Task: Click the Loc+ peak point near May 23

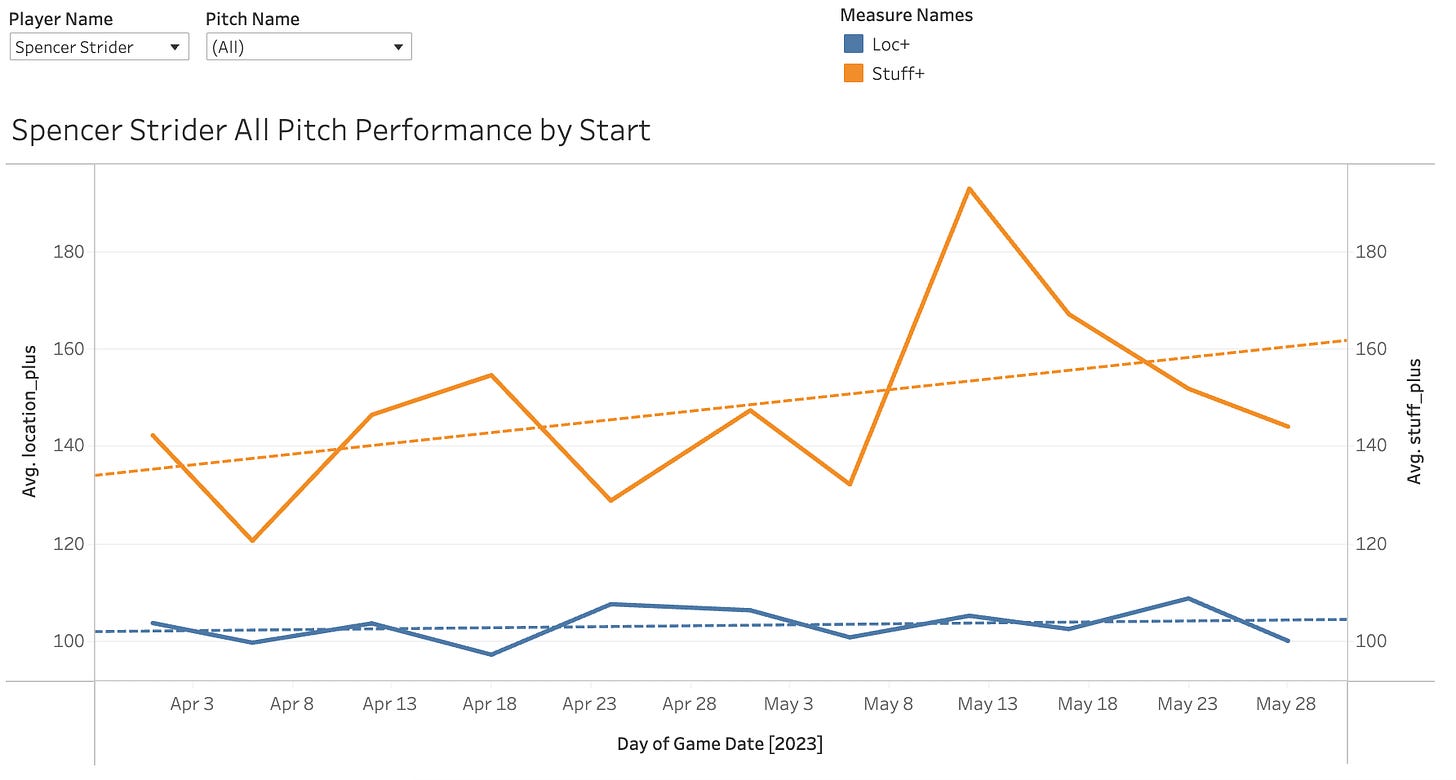Action: click(x=1188, y=599)
